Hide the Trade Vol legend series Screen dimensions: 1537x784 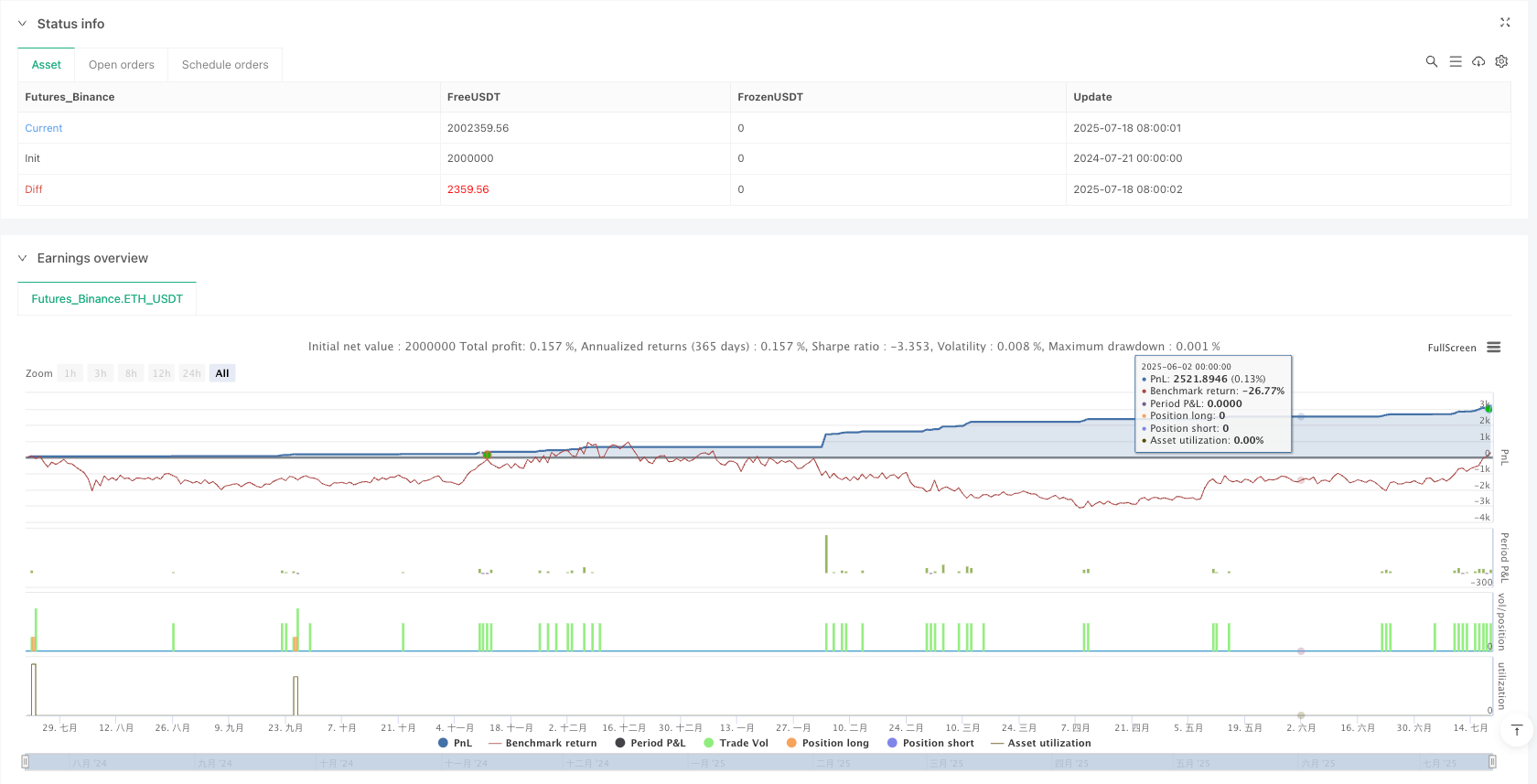pyautogui.click(x=736, y=743)
